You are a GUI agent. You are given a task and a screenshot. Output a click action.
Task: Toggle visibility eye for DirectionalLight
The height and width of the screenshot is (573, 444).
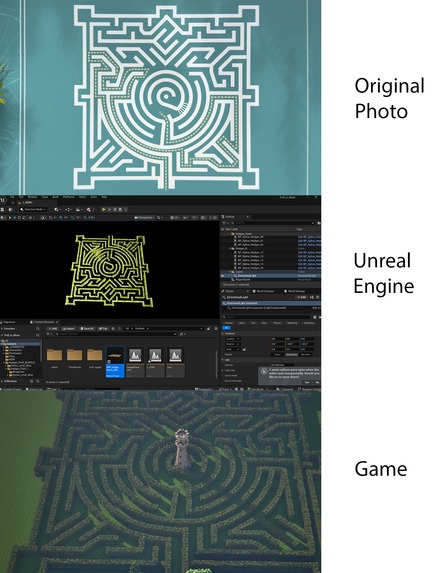(x=223, y=276)
